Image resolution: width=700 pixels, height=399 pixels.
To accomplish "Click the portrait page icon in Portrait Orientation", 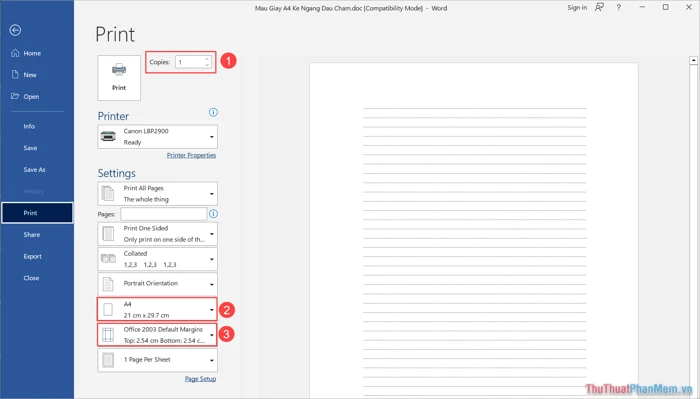I will [x=108, y=284].
